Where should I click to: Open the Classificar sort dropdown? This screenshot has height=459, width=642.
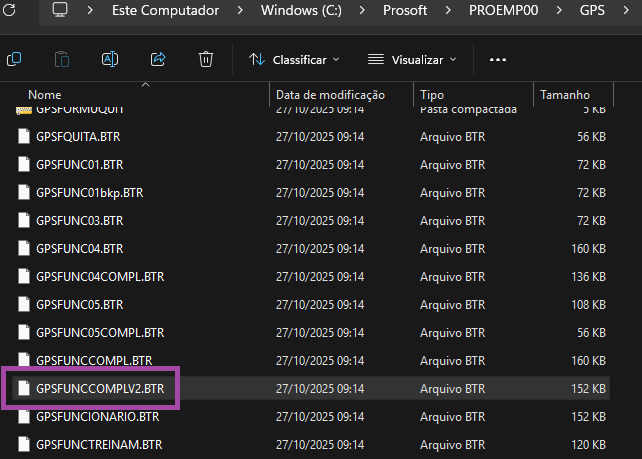point(294,60)
